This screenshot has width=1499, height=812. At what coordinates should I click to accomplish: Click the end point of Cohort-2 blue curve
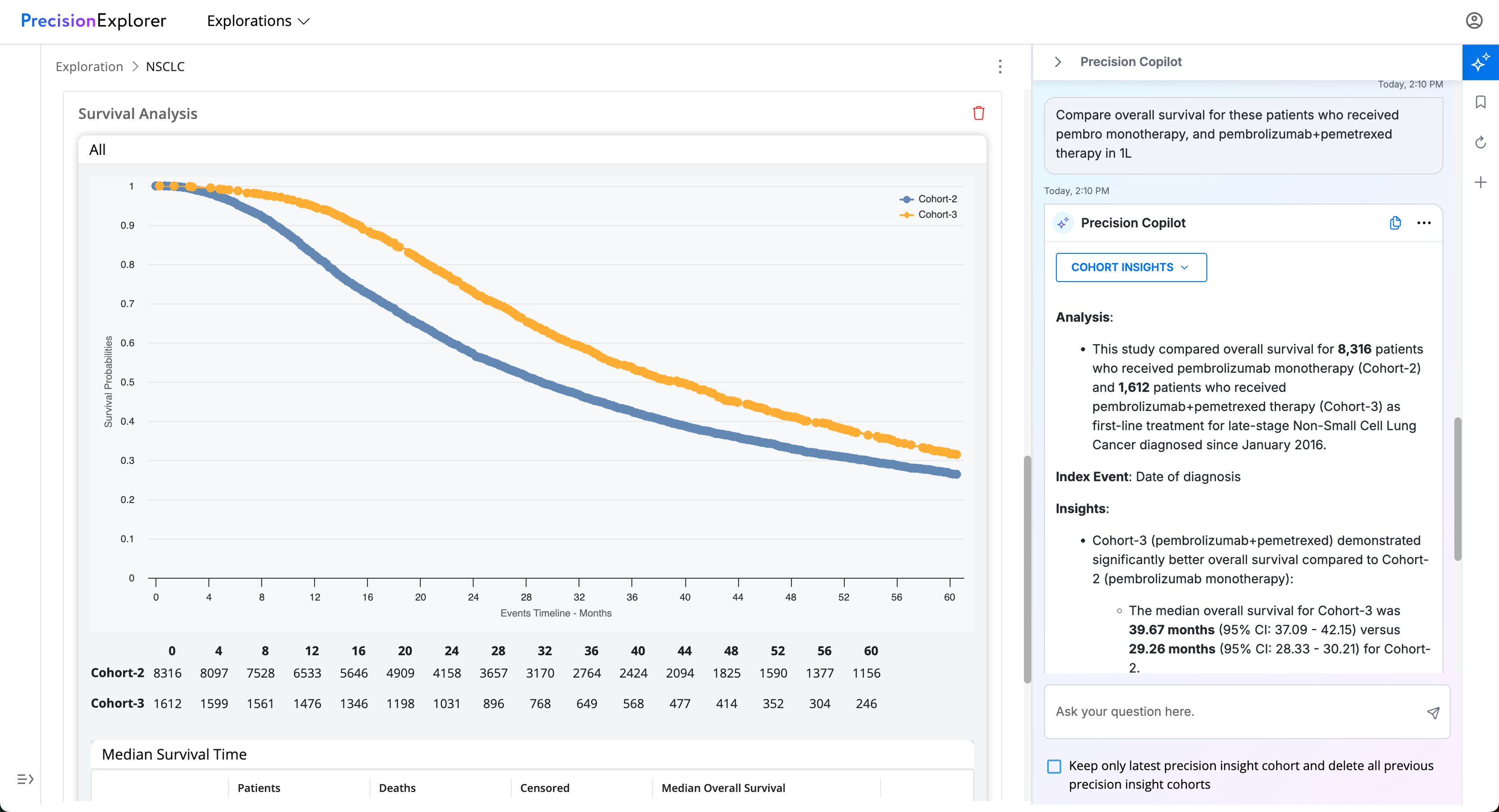click(956, 474)
